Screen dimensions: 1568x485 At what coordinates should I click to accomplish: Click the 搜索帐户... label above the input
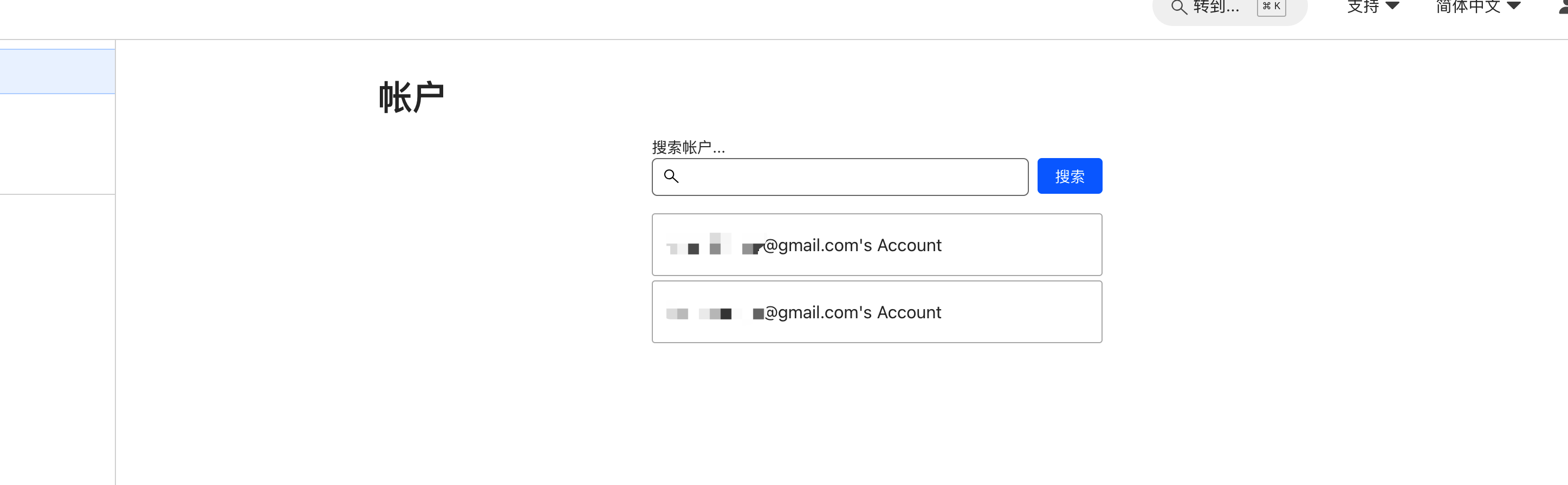(x=688, y=147)
